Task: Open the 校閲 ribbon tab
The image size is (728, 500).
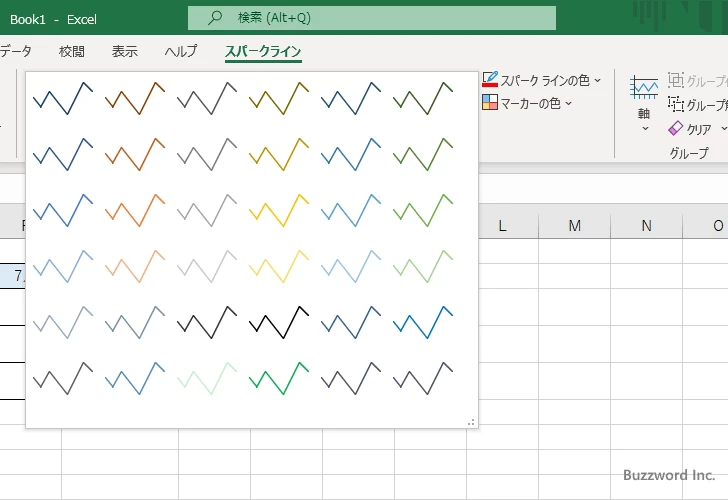Action: [72, 51]
